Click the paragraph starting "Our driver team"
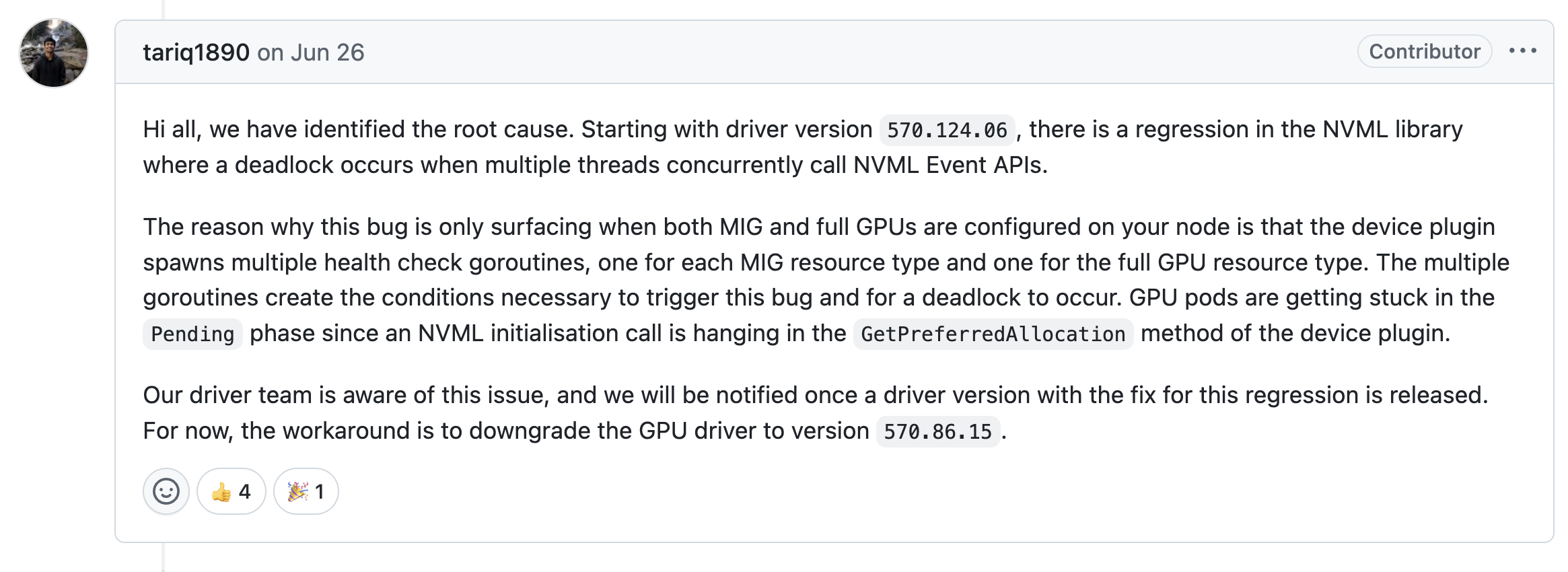This screenshot has height=572, width=1568. [815, 413]
